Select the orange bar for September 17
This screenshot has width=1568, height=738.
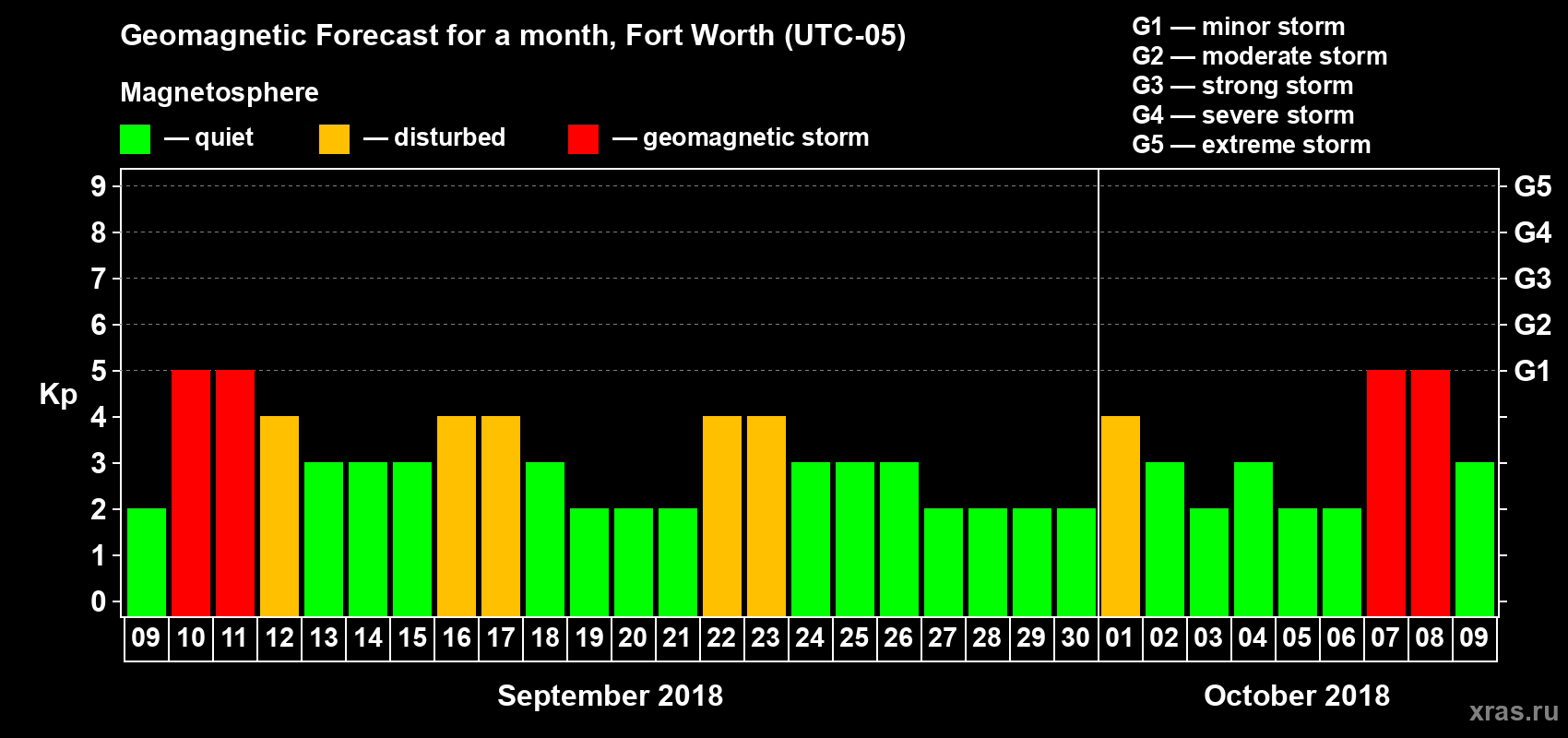click(x=501, y=516)
